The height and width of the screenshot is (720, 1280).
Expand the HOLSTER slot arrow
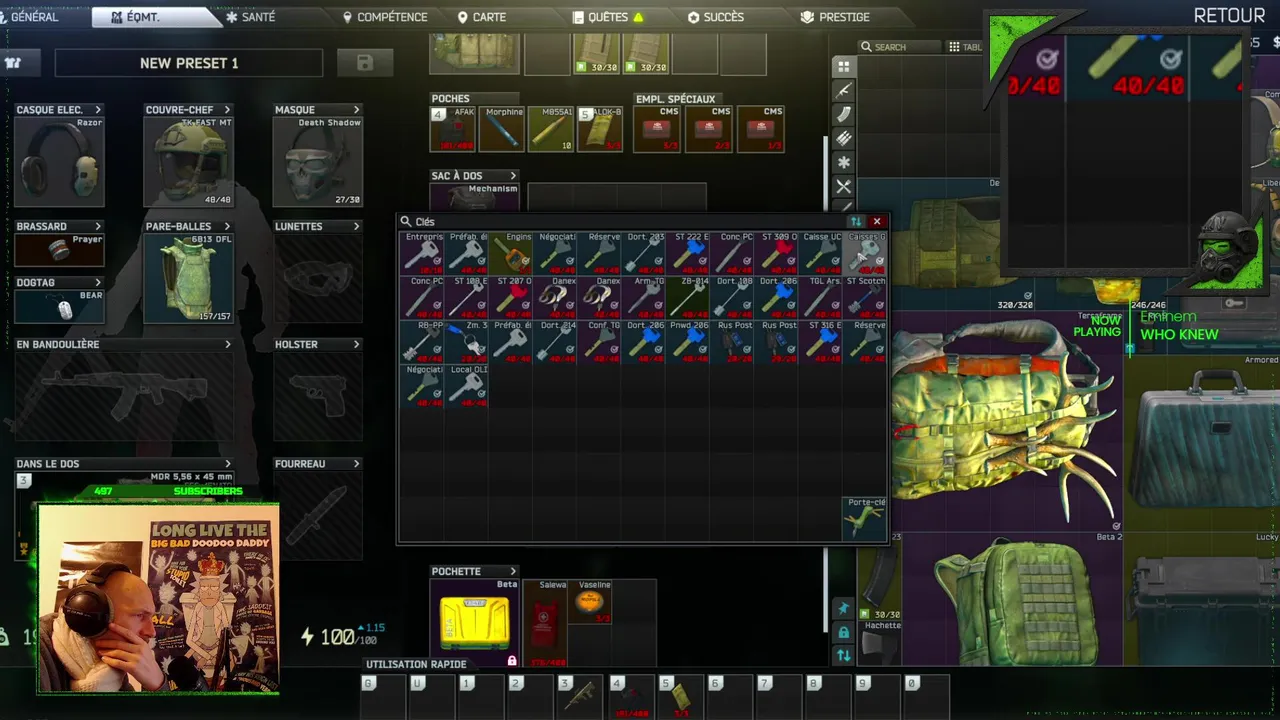click(356, 345)
